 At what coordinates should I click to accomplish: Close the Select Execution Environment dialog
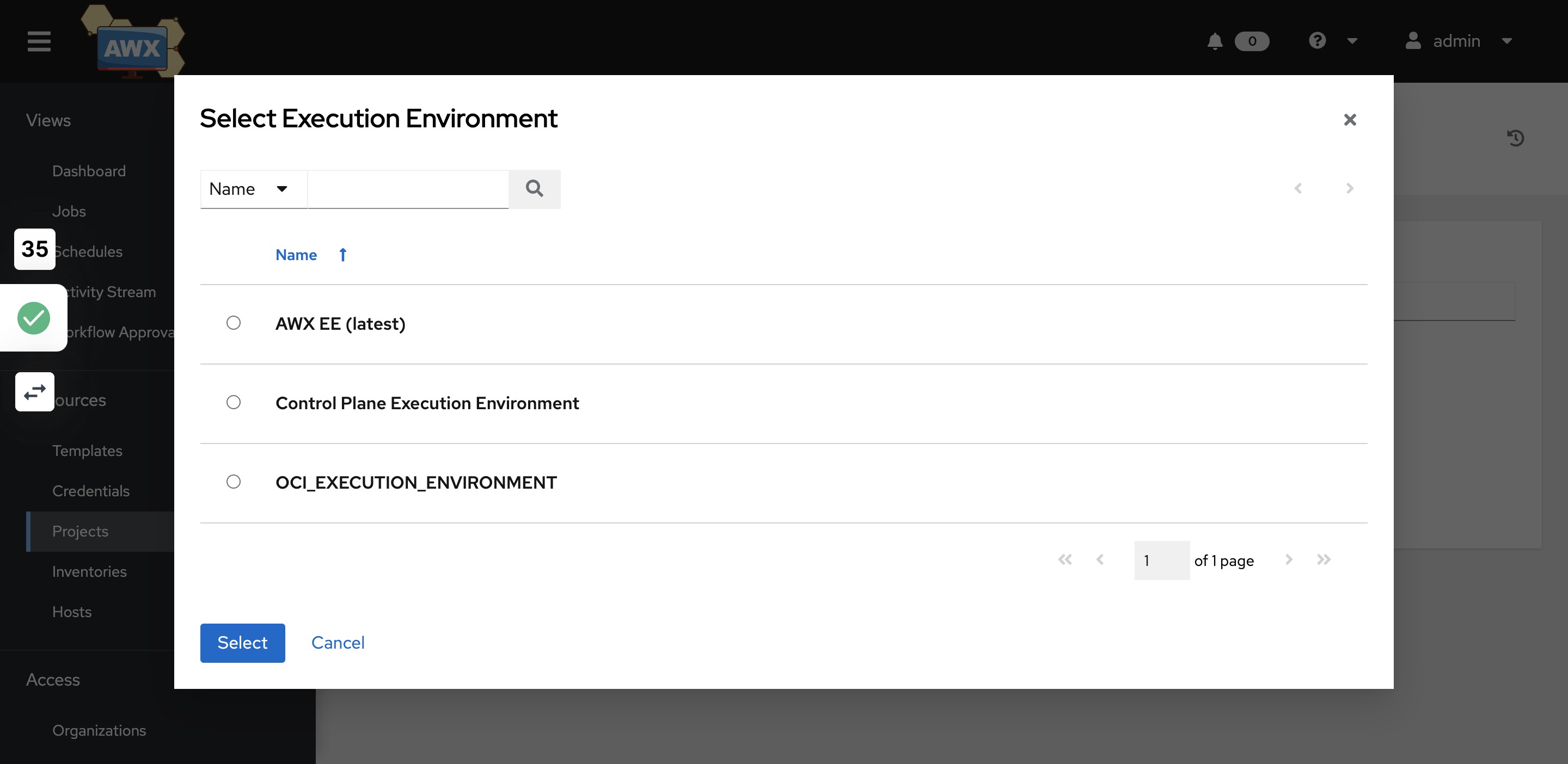pyautogui.click(x=1350, y=120)
